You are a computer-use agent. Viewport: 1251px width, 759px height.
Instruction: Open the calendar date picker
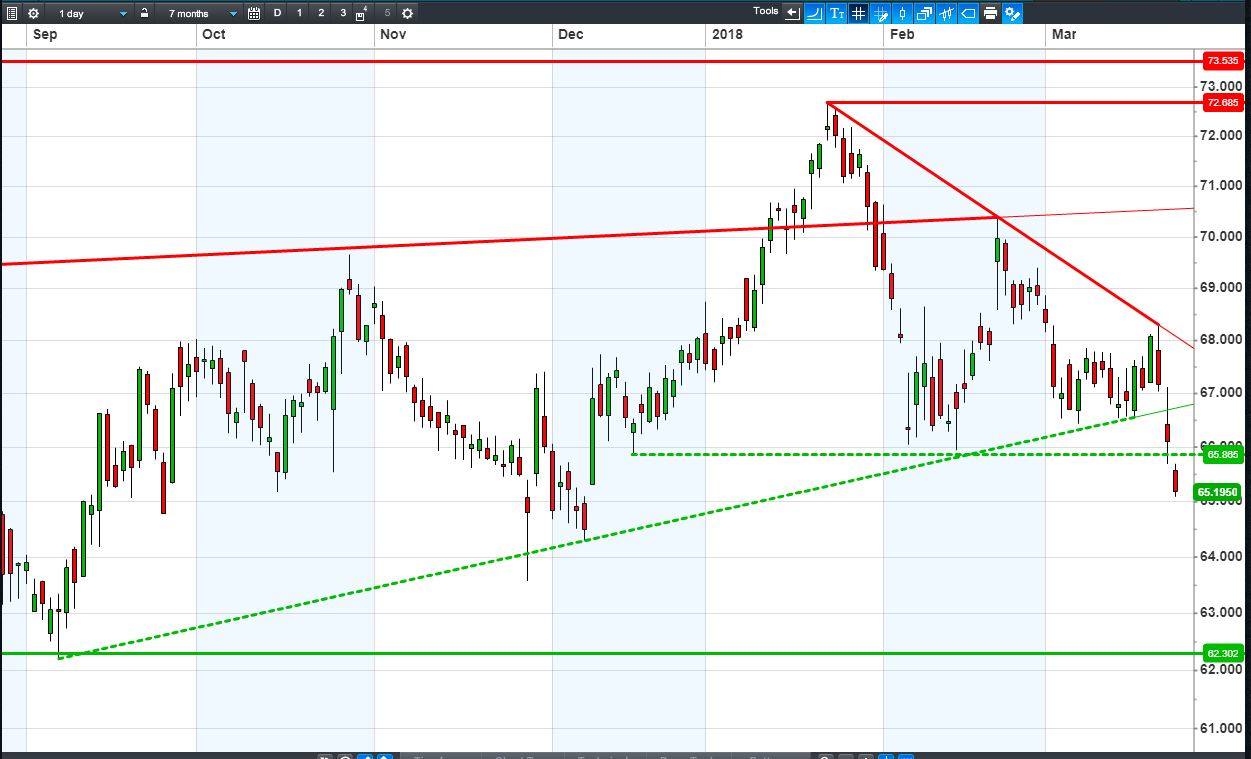click(x=254, y=13)
